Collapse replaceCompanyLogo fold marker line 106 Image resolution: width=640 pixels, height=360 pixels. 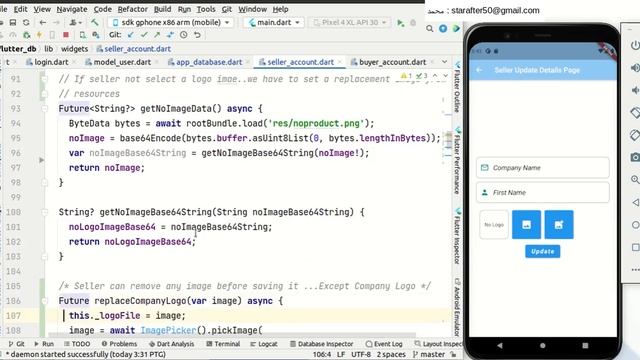pyautogui.click(x=44, y=301)
